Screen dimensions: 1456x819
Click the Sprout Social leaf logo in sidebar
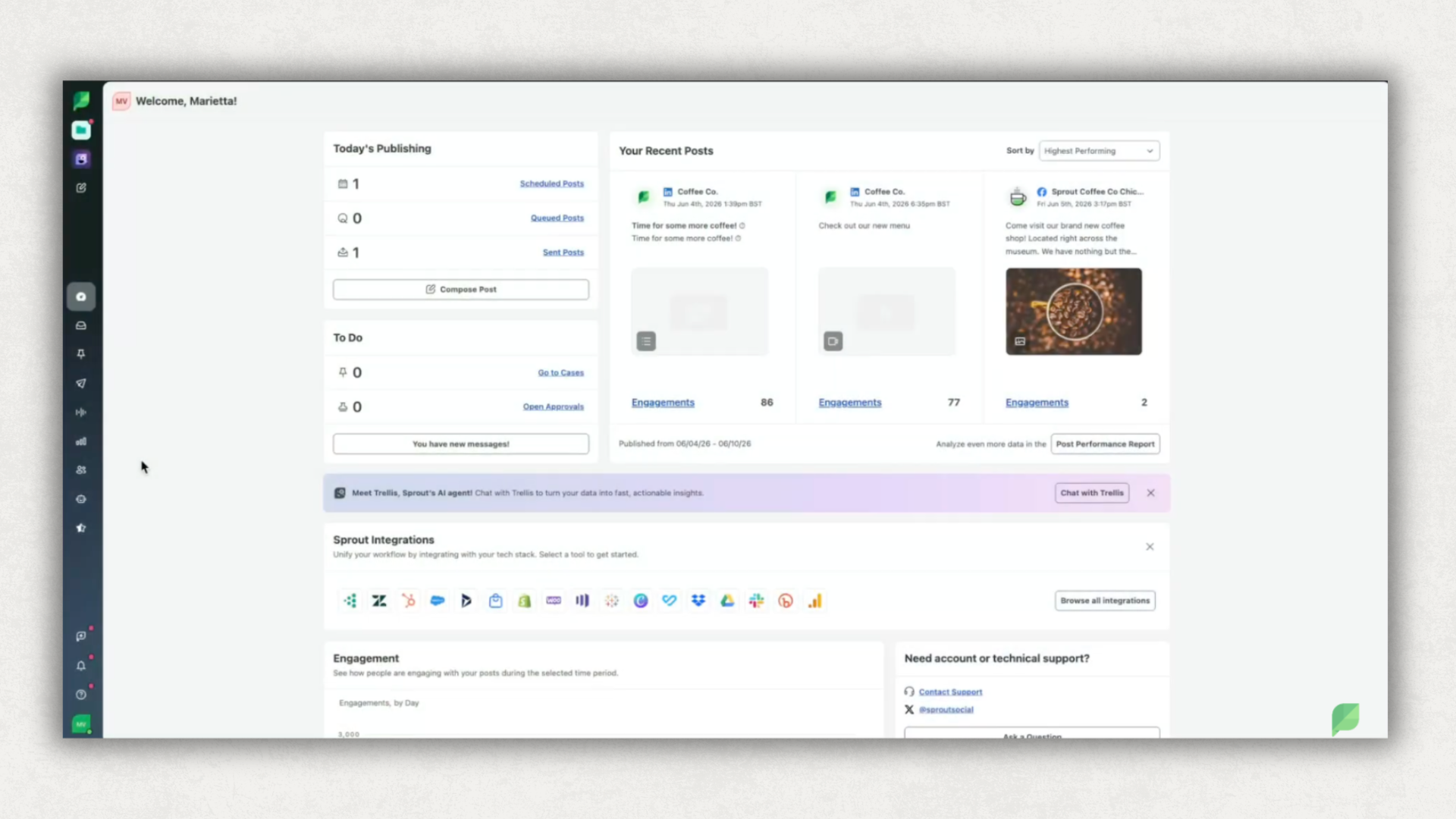[81, 100]
